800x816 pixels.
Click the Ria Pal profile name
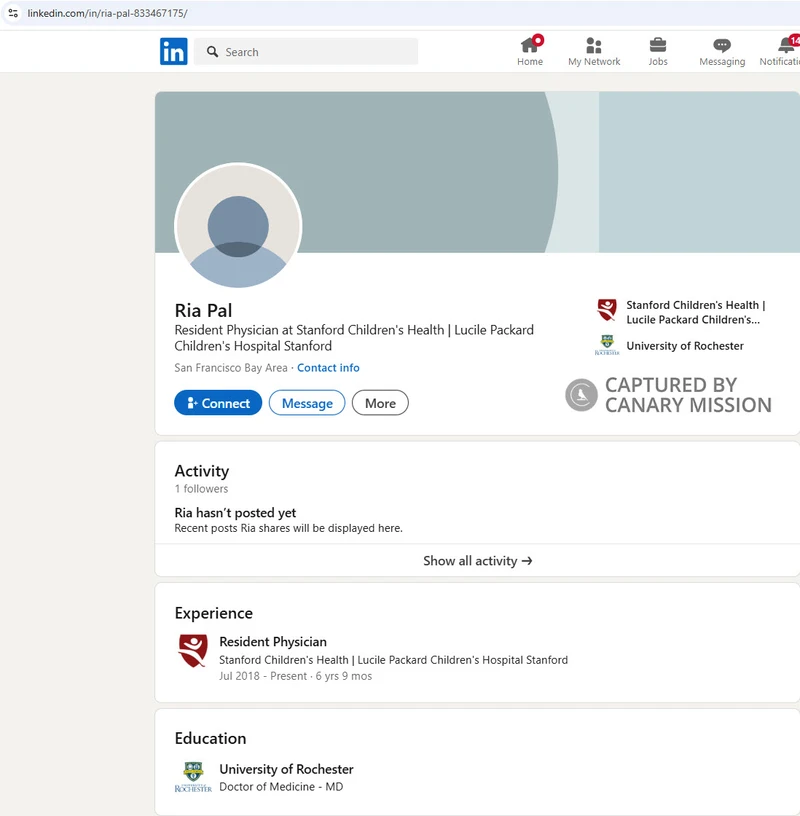tap(204, 311)
